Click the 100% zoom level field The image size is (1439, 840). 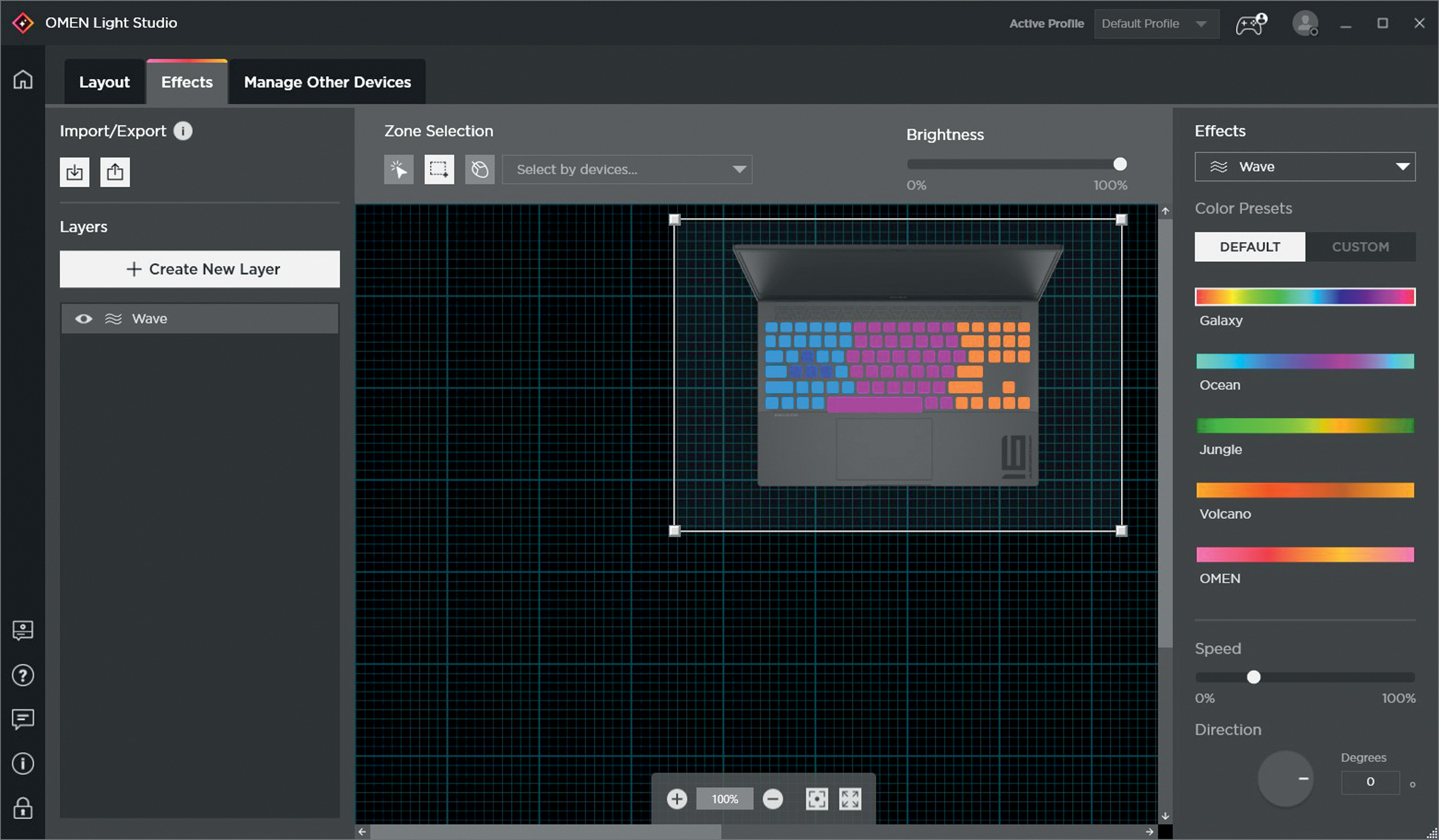point(725,799)
